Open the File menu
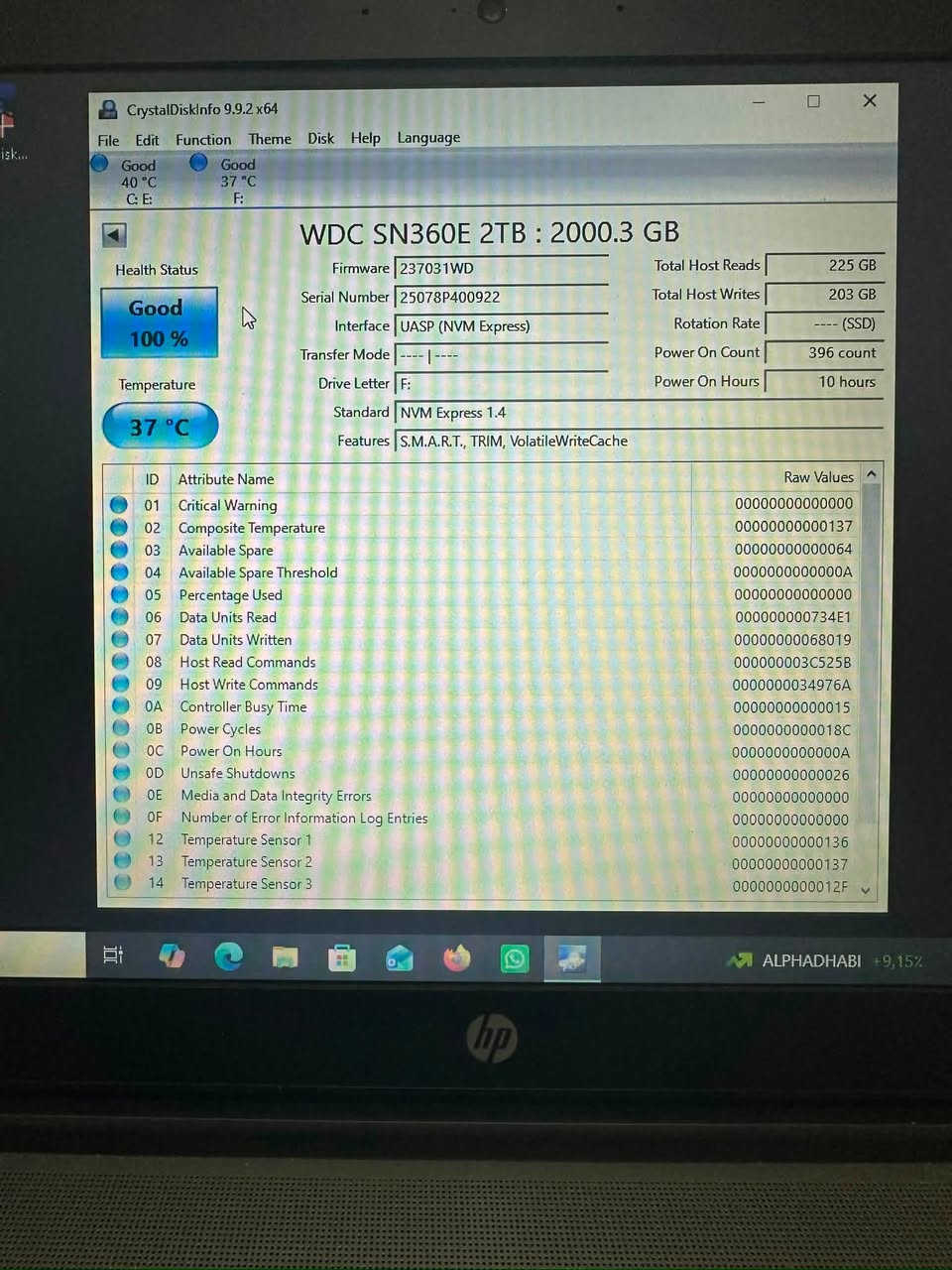Viewport: 952px width, 1270px height. (108, 140)
